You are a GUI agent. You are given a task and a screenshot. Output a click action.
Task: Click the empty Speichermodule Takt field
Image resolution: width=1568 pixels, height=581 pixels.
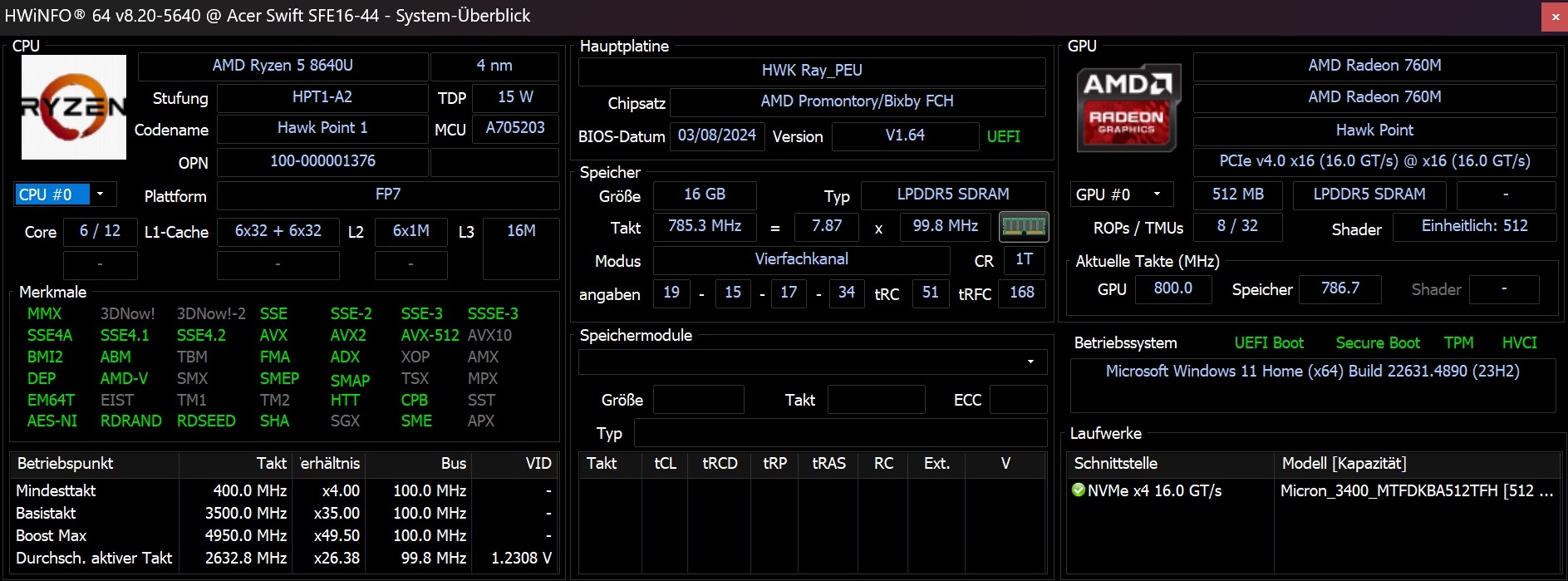coord(877,400)
